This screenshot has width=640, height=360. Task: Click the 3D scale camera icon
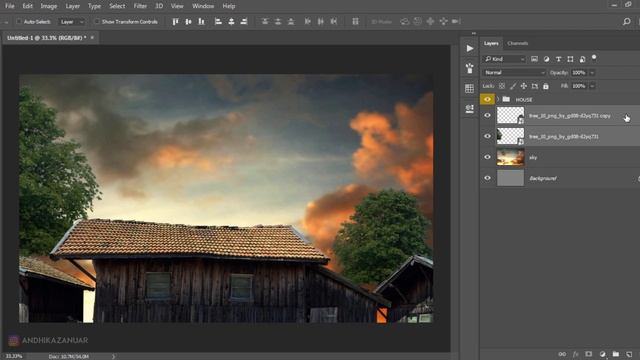click(x=456, y=22)
